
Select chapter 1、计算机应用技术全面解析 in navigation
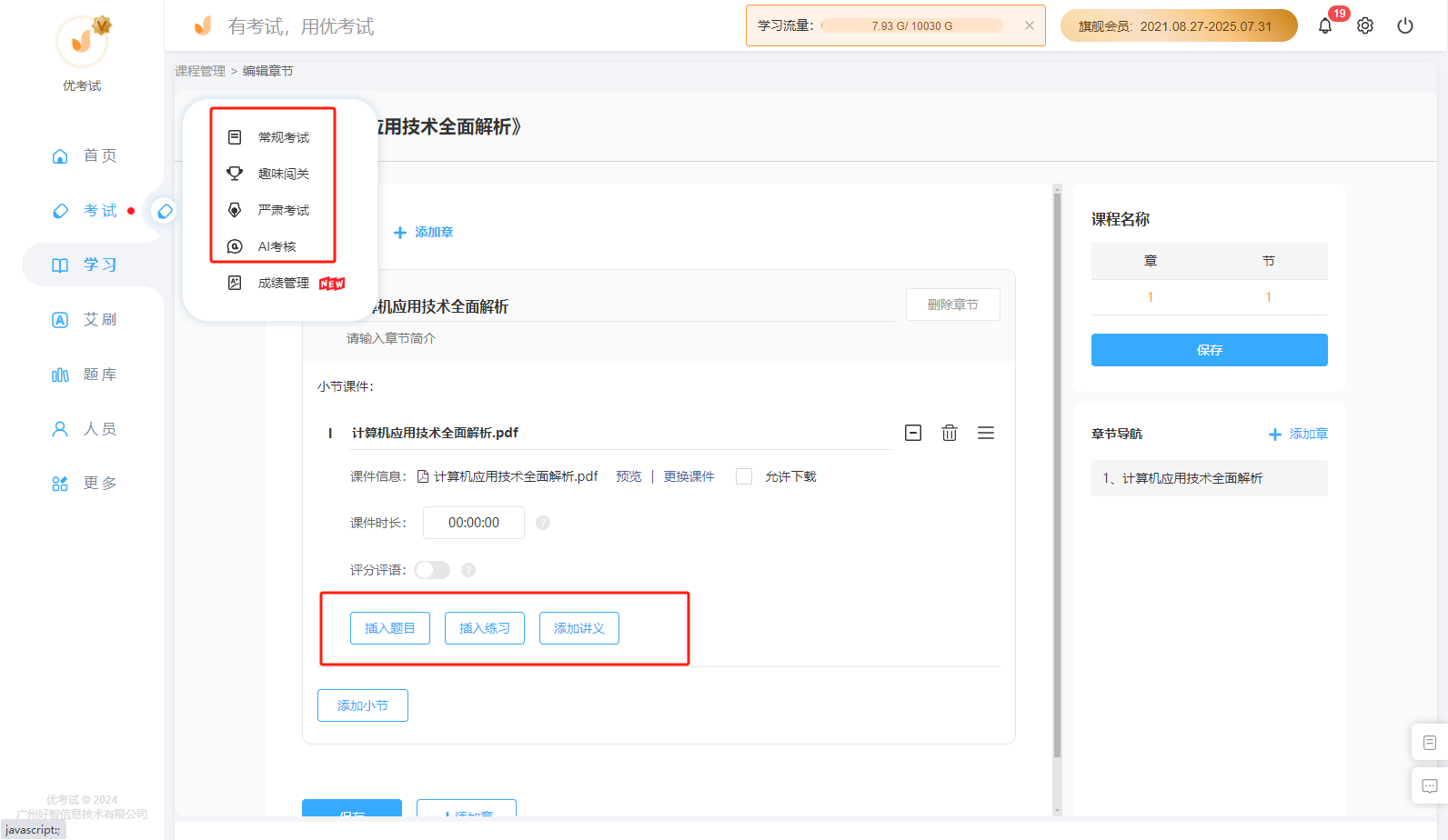click(1210, 478)
